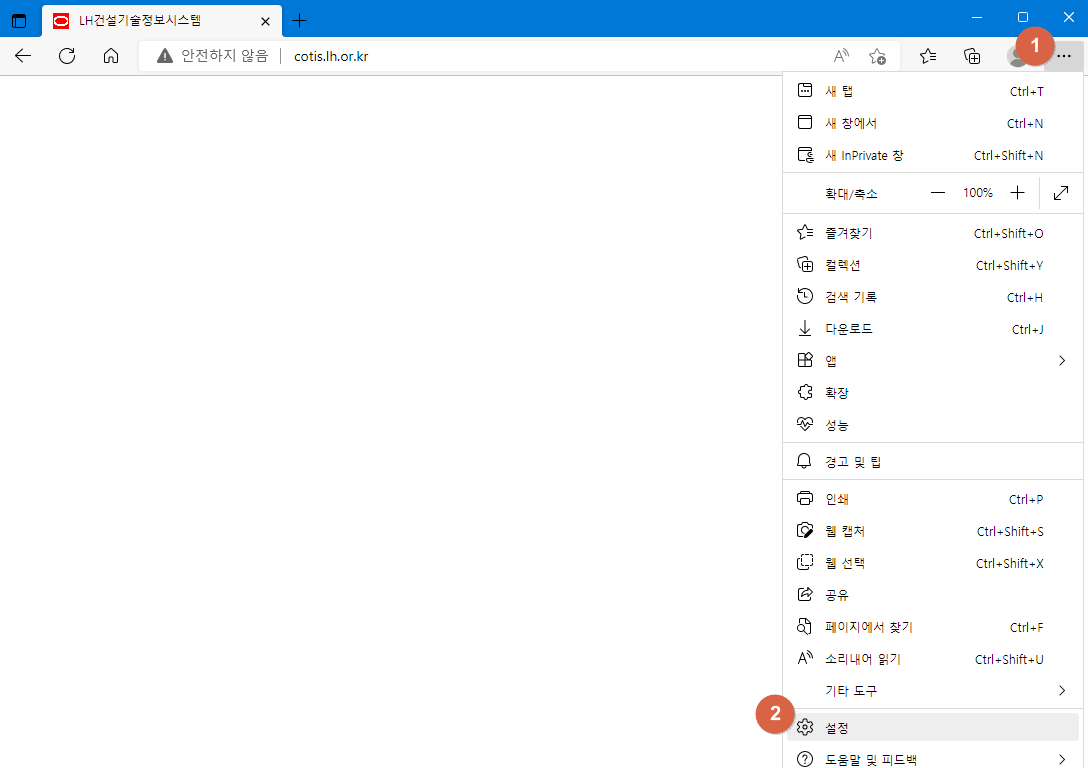
Task: Expand the 기타 도구 submenu
Action: [933, 691]
